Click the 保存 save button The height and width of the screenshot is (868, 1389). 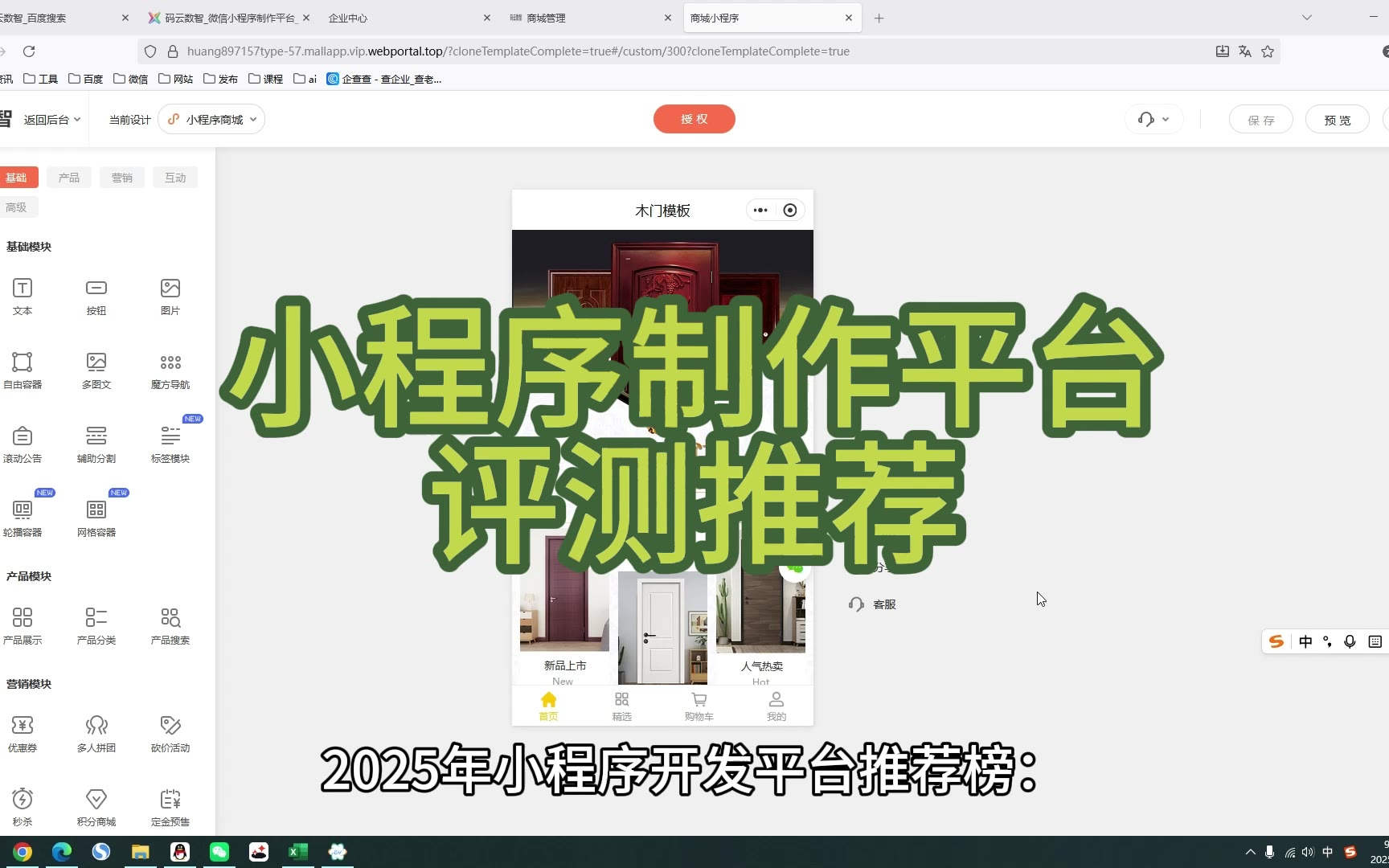(1261, 120)
